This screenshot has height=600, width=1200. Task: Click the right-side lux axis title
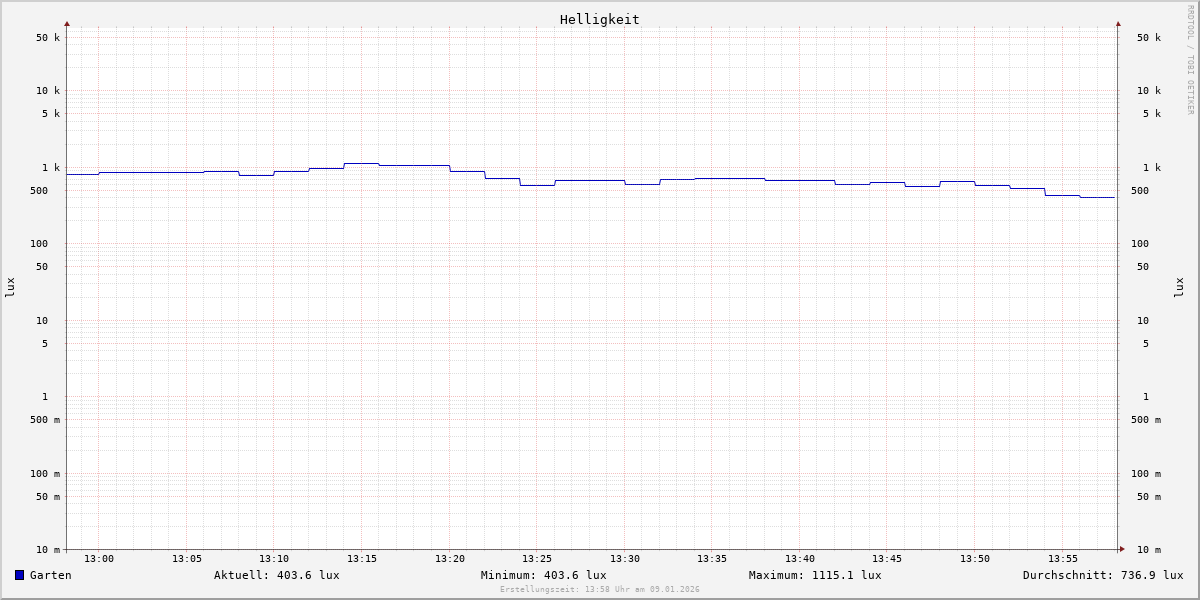tap(1179, 288)
